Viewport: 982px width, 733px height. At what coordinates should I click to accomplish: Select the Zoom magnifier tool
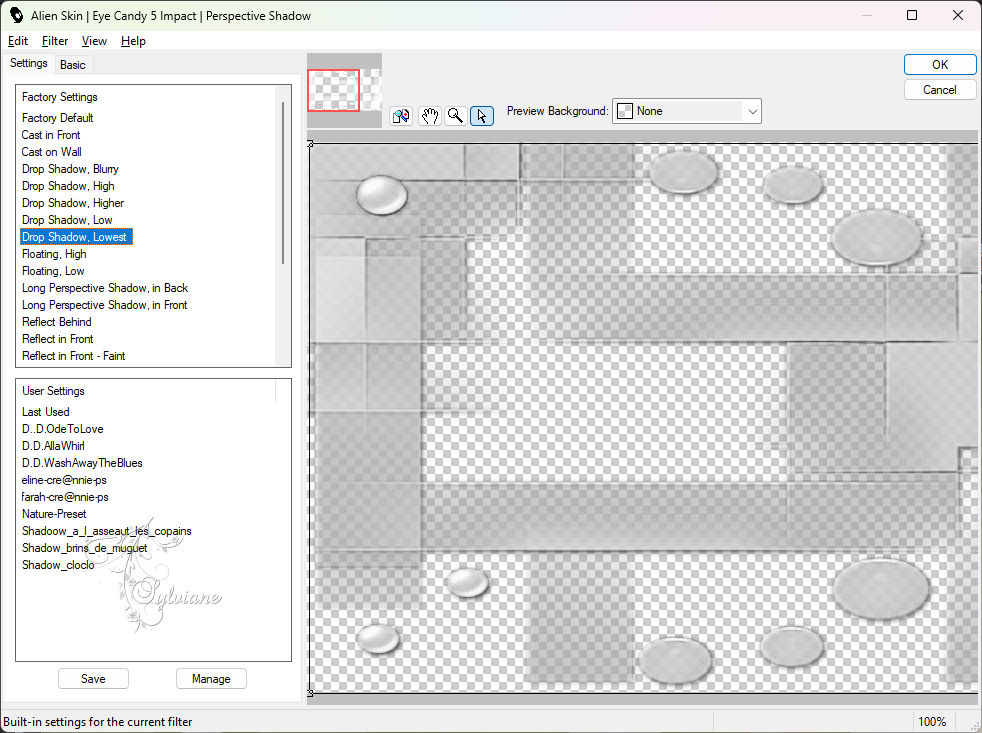click(x=456, y=116)
